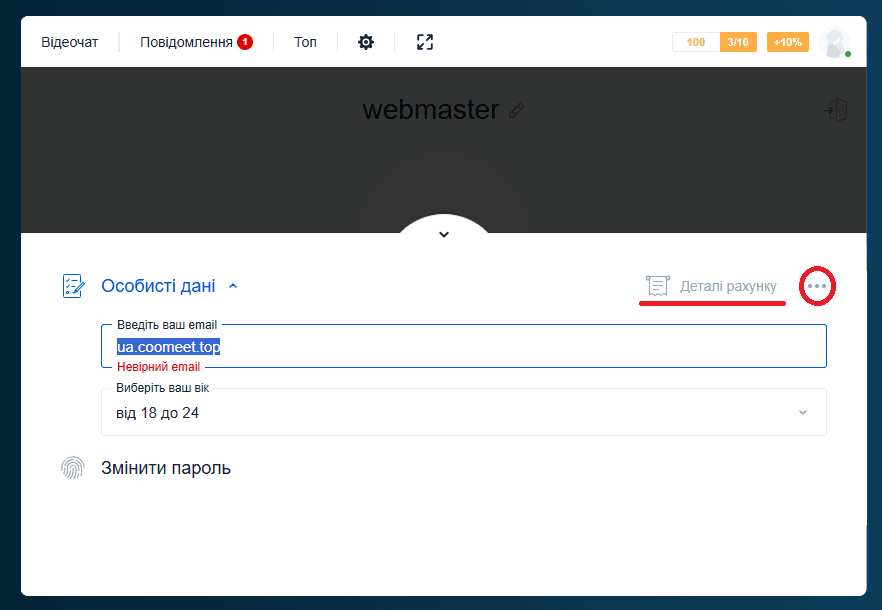Click the logout door icon
Image resolution: width=882 pixels, height=610 pixels.
click(836, 110)
